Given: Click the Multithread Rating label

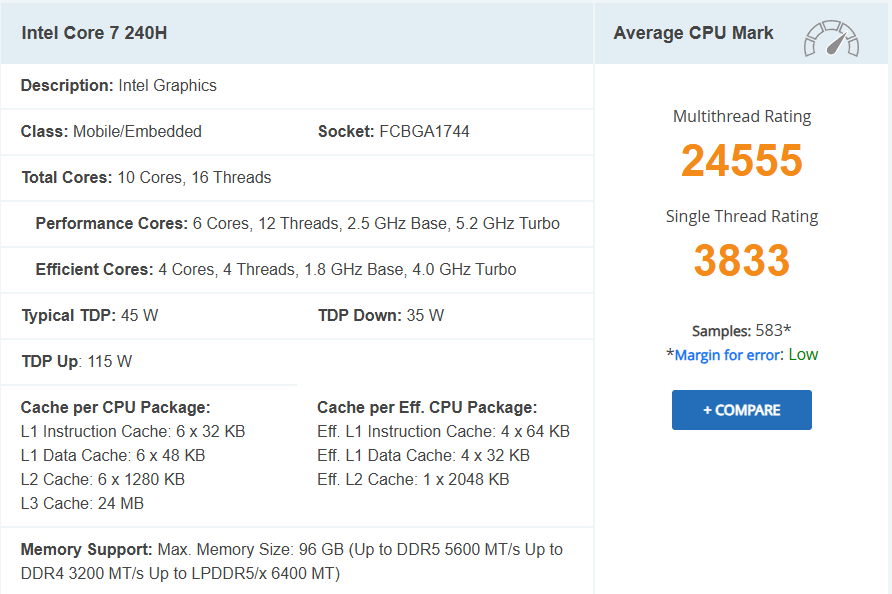Looking at the screenshot, I should (742, 117).
